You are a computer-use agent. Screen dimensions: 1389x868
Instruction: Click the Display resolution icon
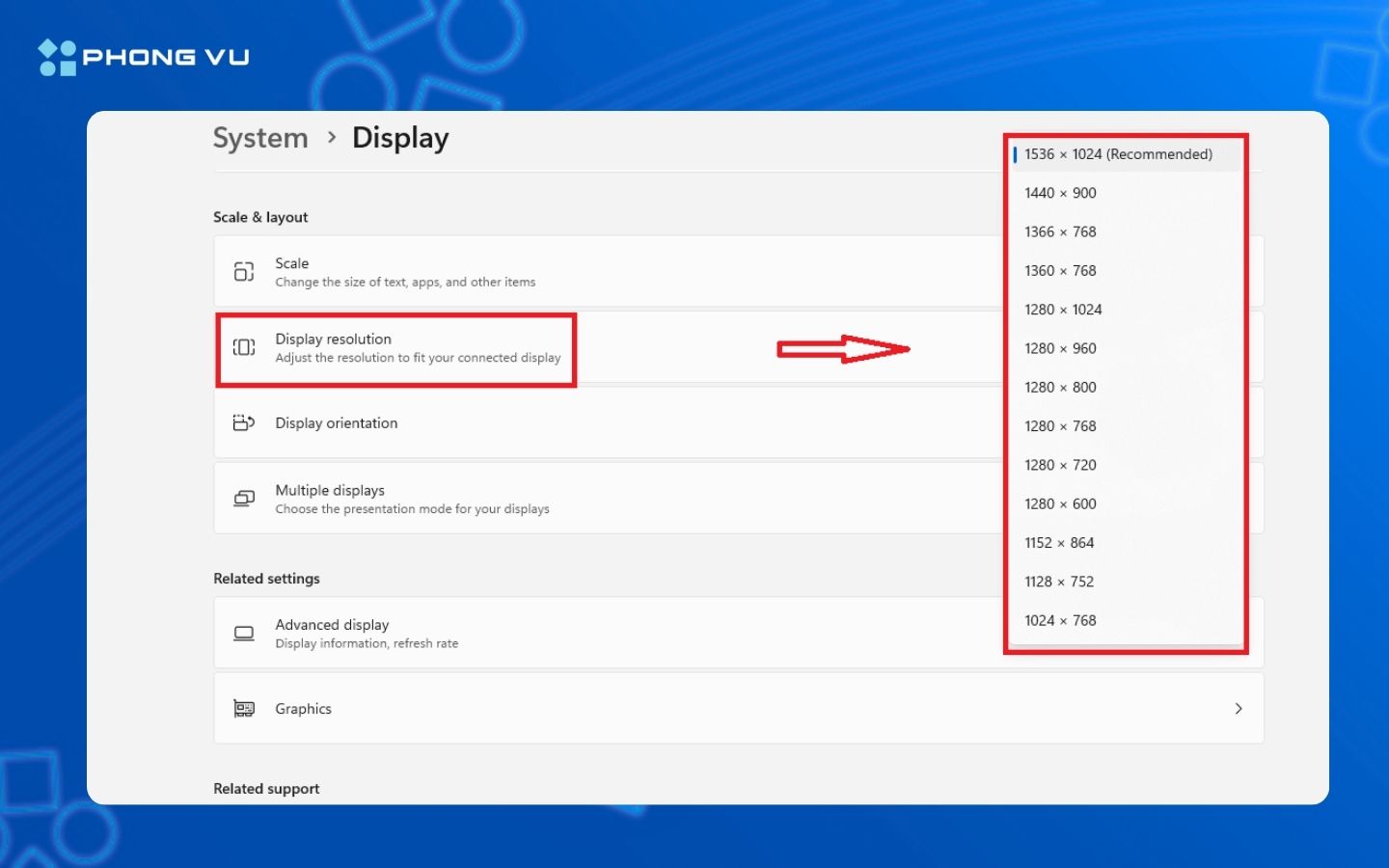coord(243,347)
